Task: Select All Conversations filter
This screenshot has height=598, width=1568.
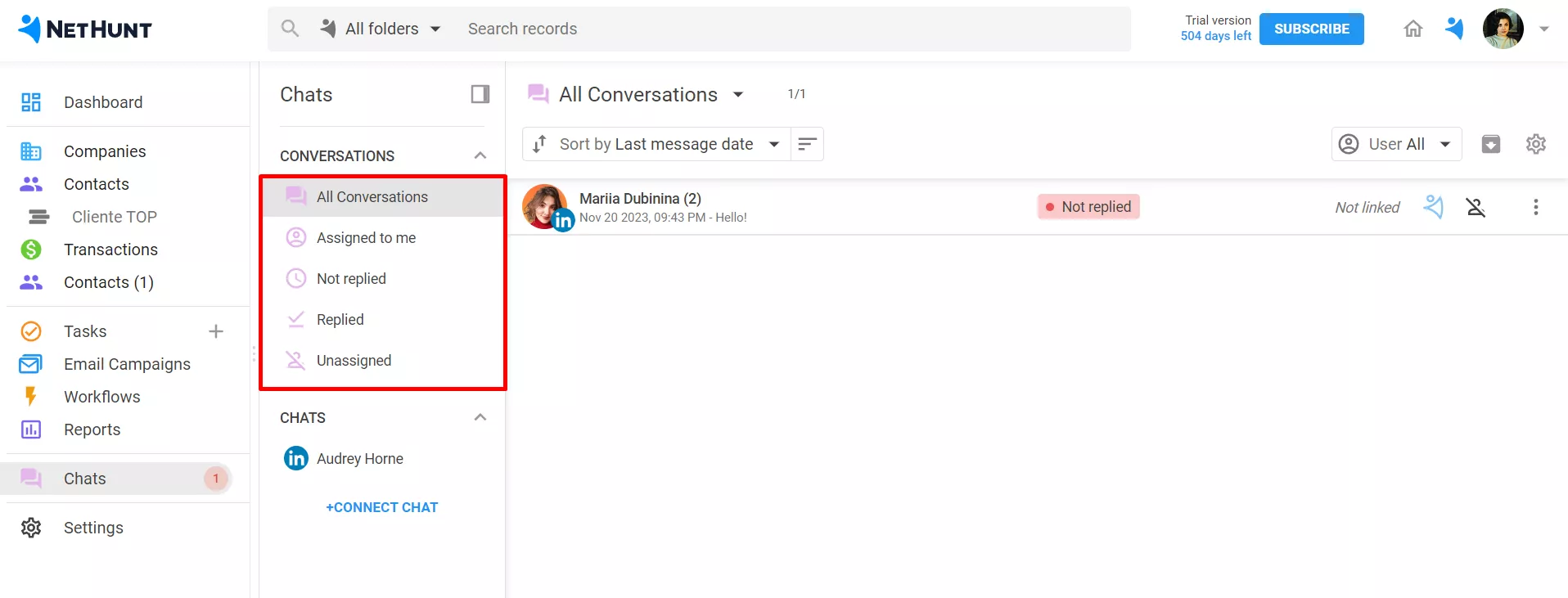Action: coord(382,197)
